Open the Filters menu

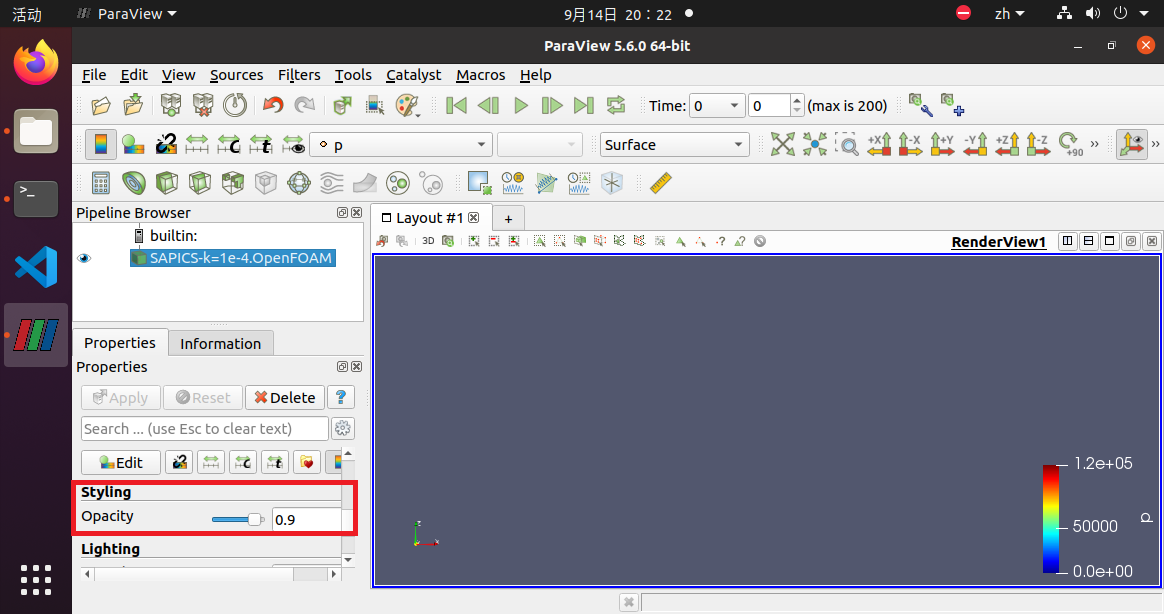(299, 75)
